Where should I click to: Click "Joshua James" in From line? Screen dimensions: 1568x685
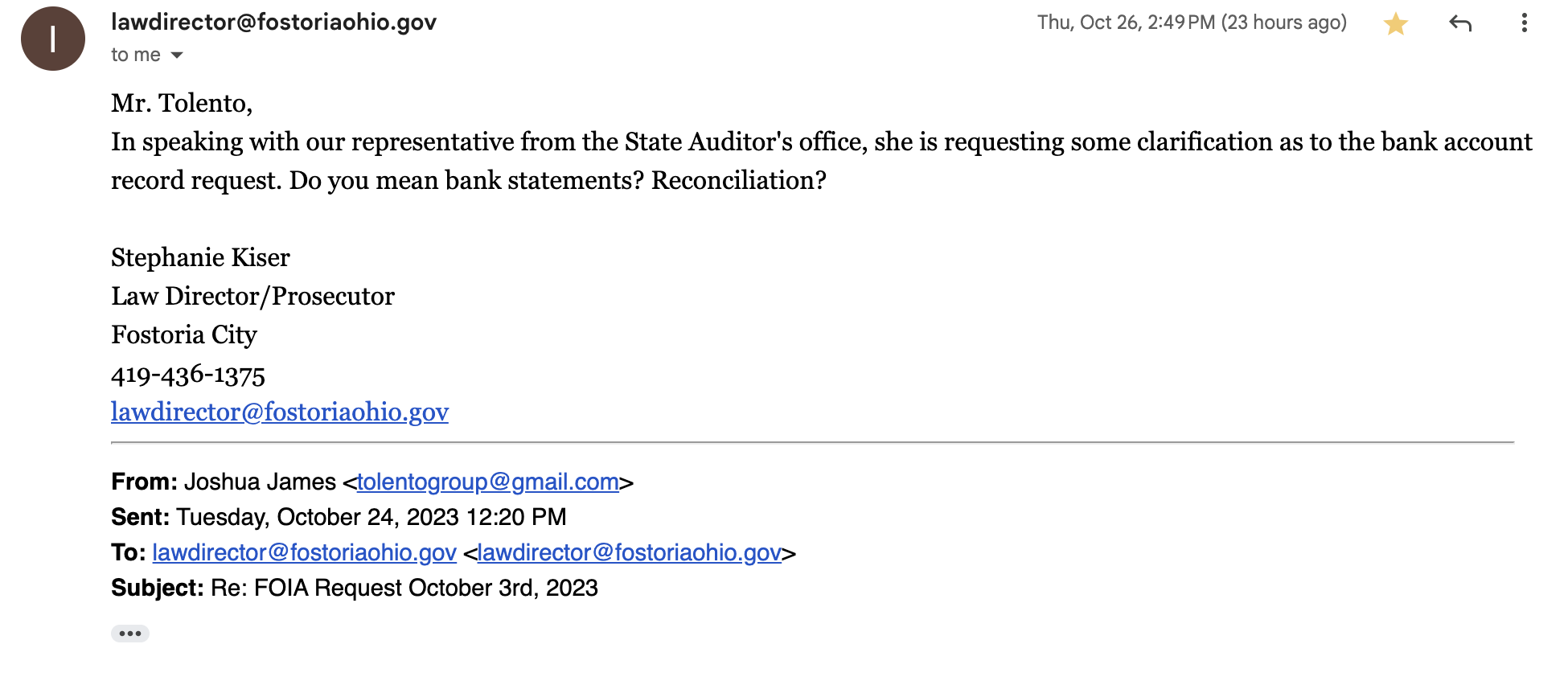pyautogui.click(x=260, y=482)
